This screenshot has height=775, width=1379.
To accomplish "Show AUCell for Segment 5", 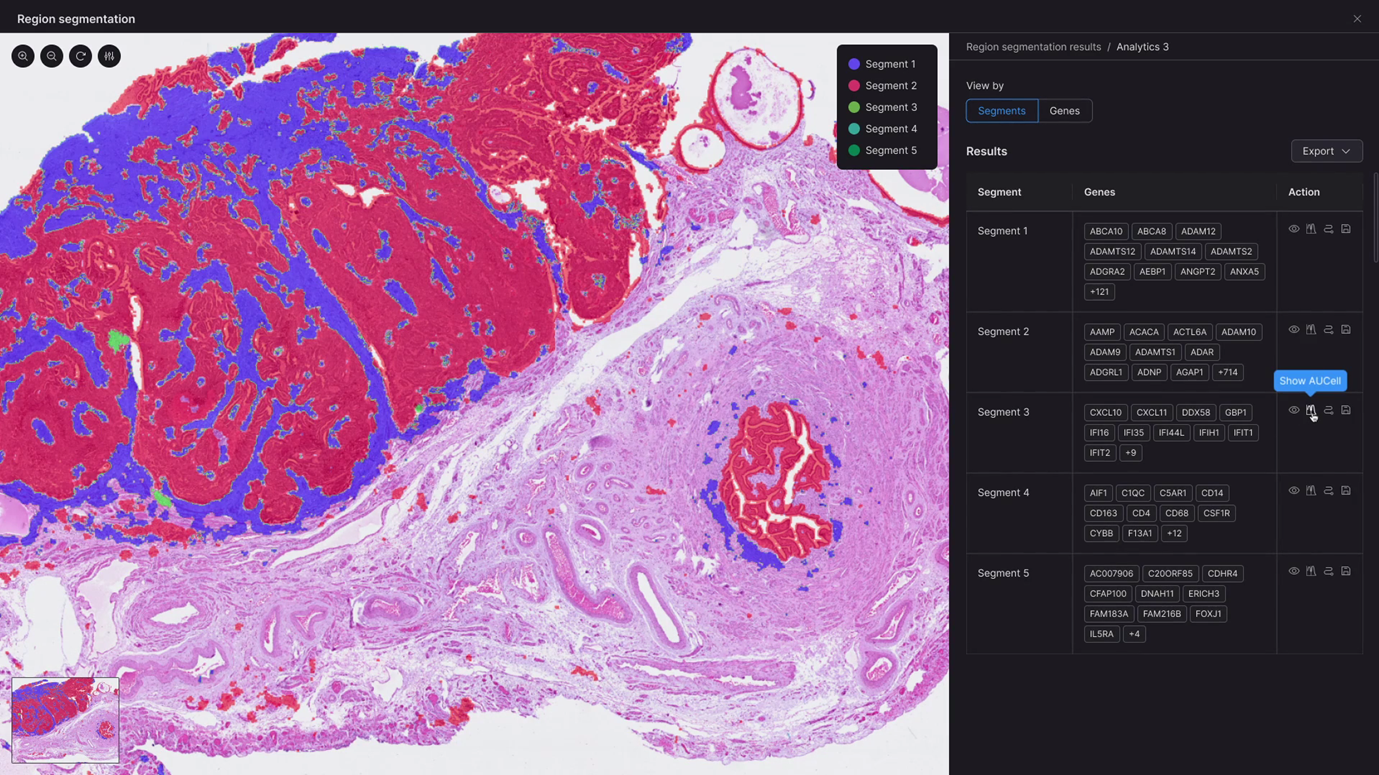I will 1311,571.
